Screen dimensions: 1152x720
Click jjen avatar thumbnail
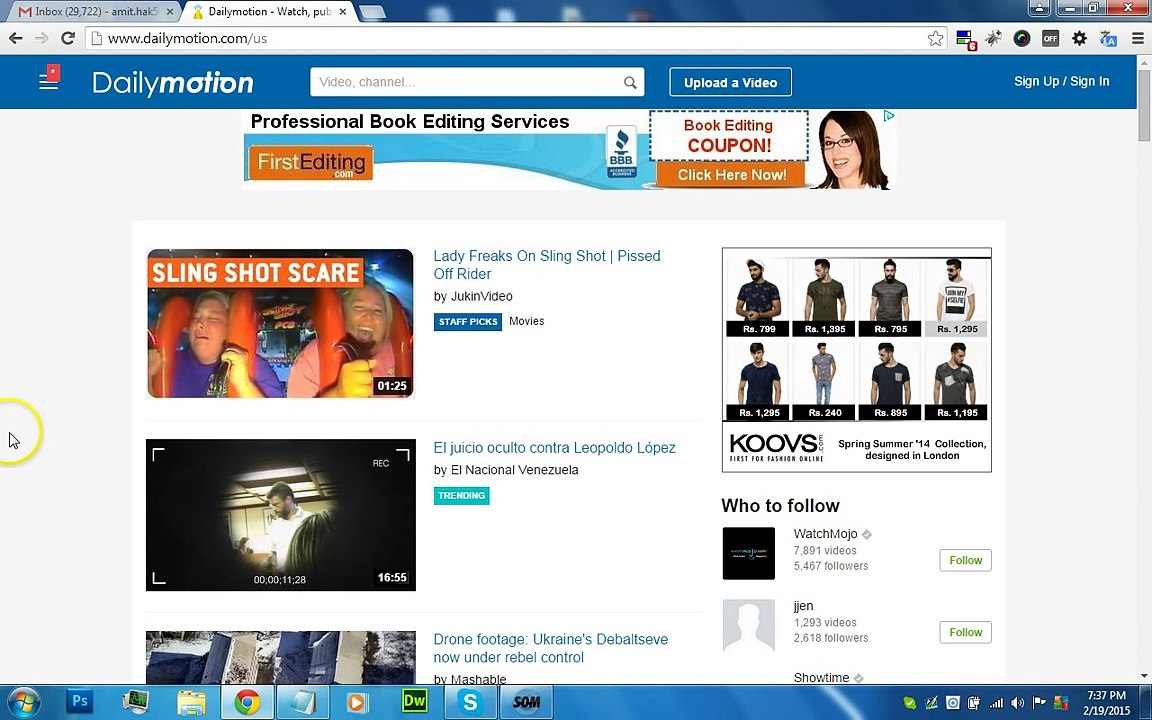749,625
